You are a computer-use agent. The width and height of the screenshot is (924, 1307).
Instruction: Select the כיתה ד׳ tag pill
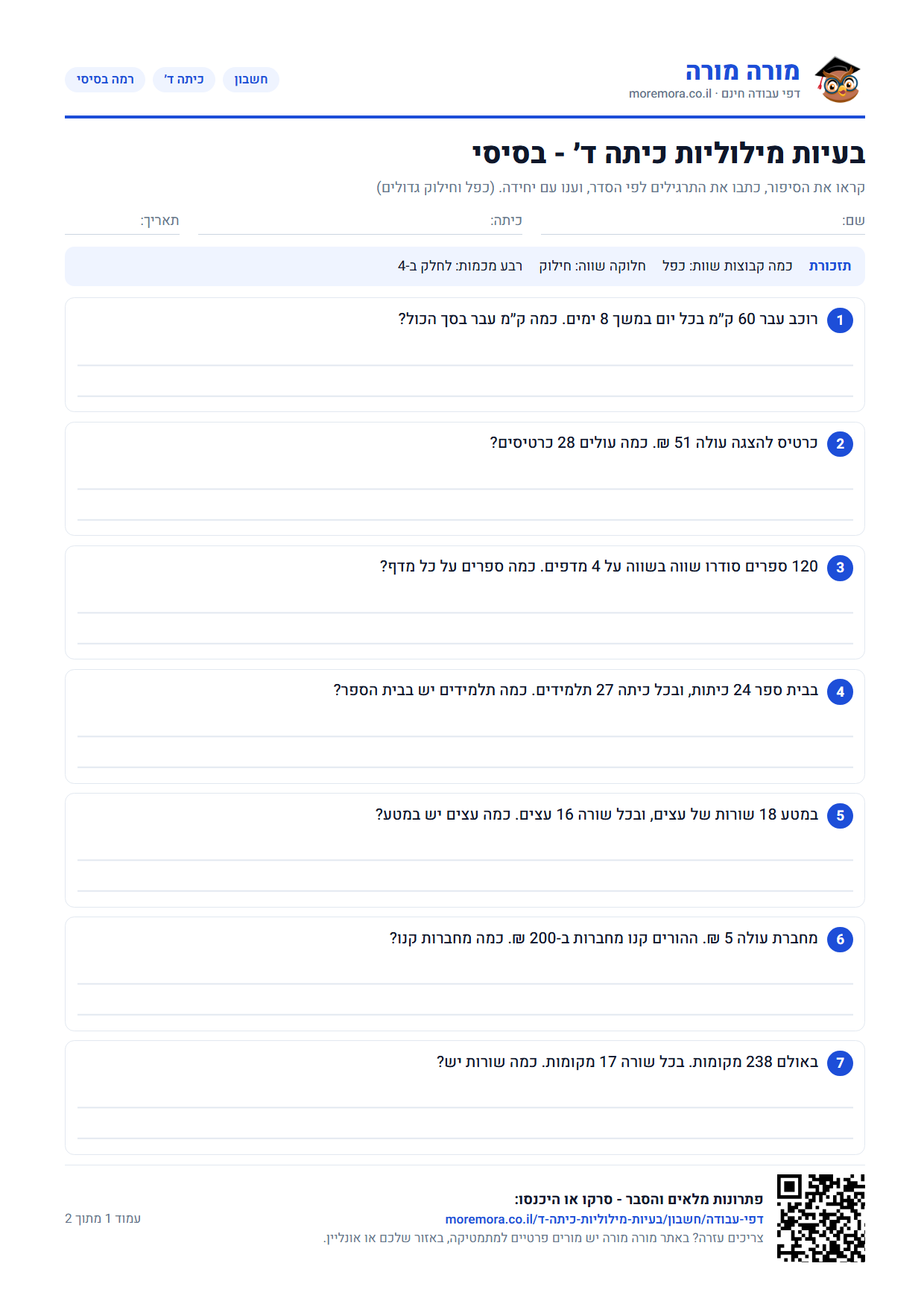click(184, 80)
